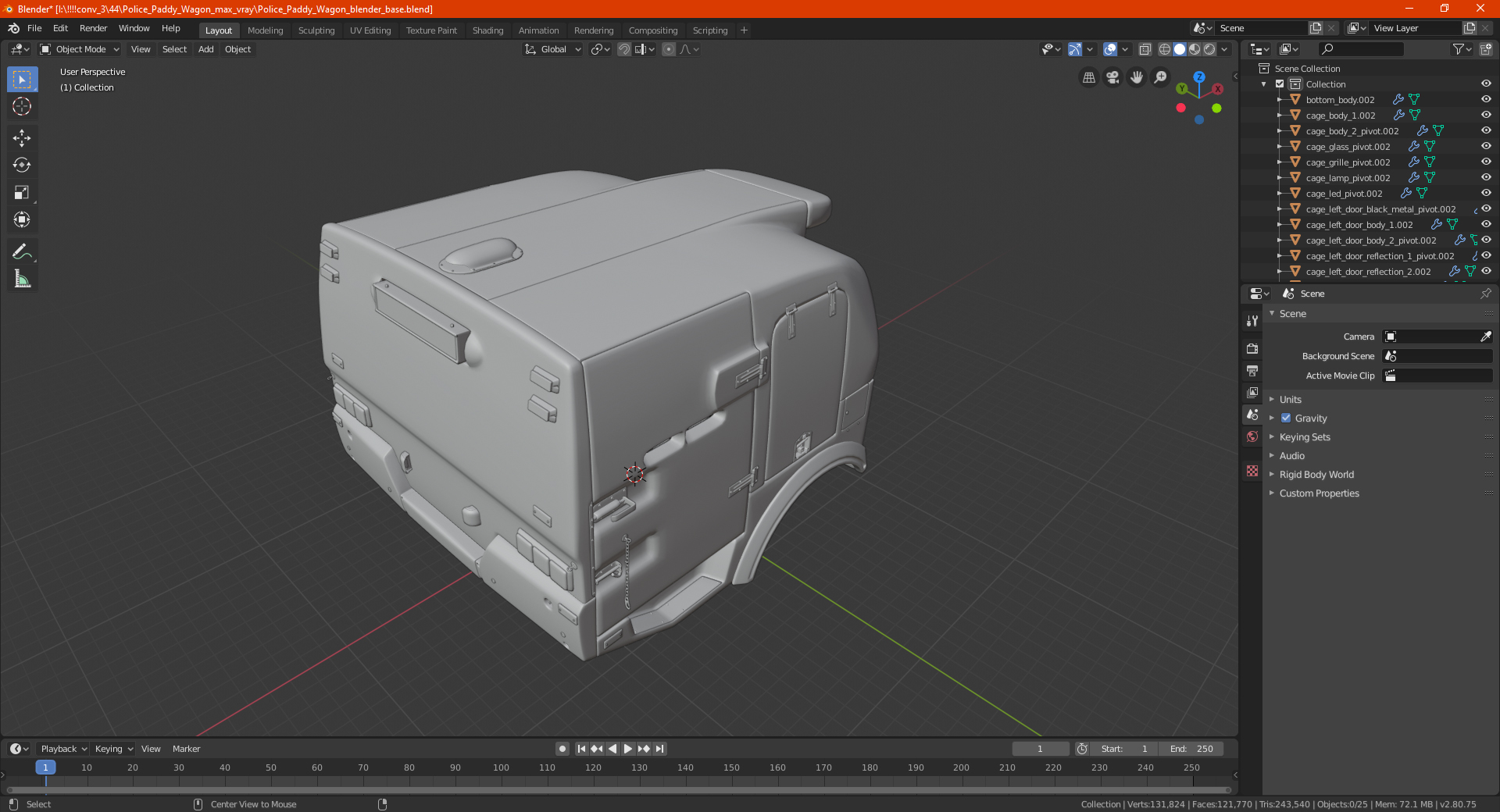Viewport: 1500px width, 812px height.
Task: Switch to perspective/orthographic grid icon
Action: click(x=1088, y=77)
